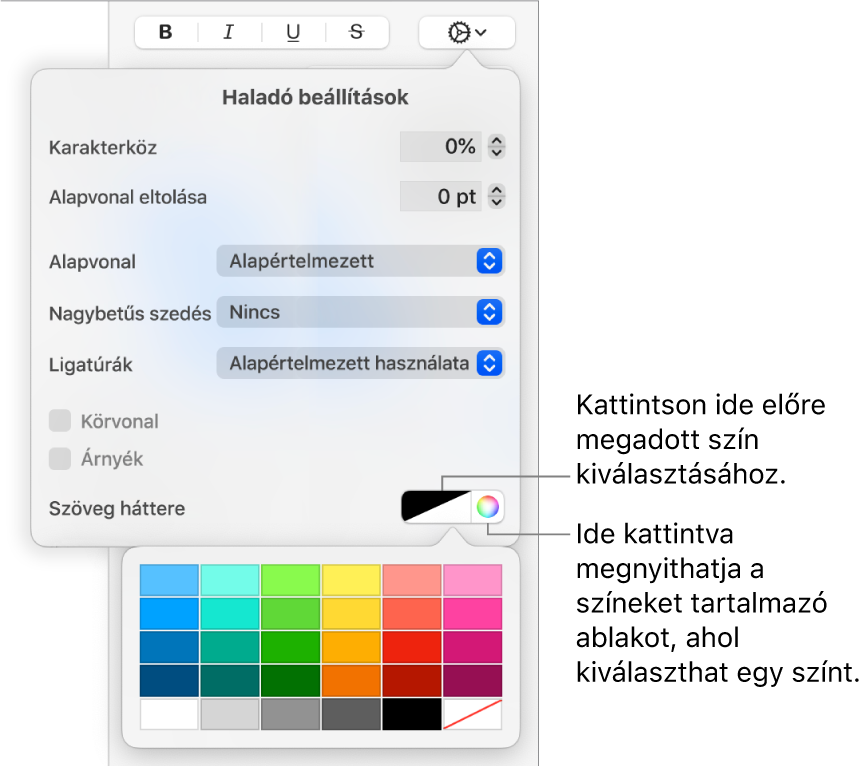Enable the Körvonal checkbox

click(x=61, y=421)
